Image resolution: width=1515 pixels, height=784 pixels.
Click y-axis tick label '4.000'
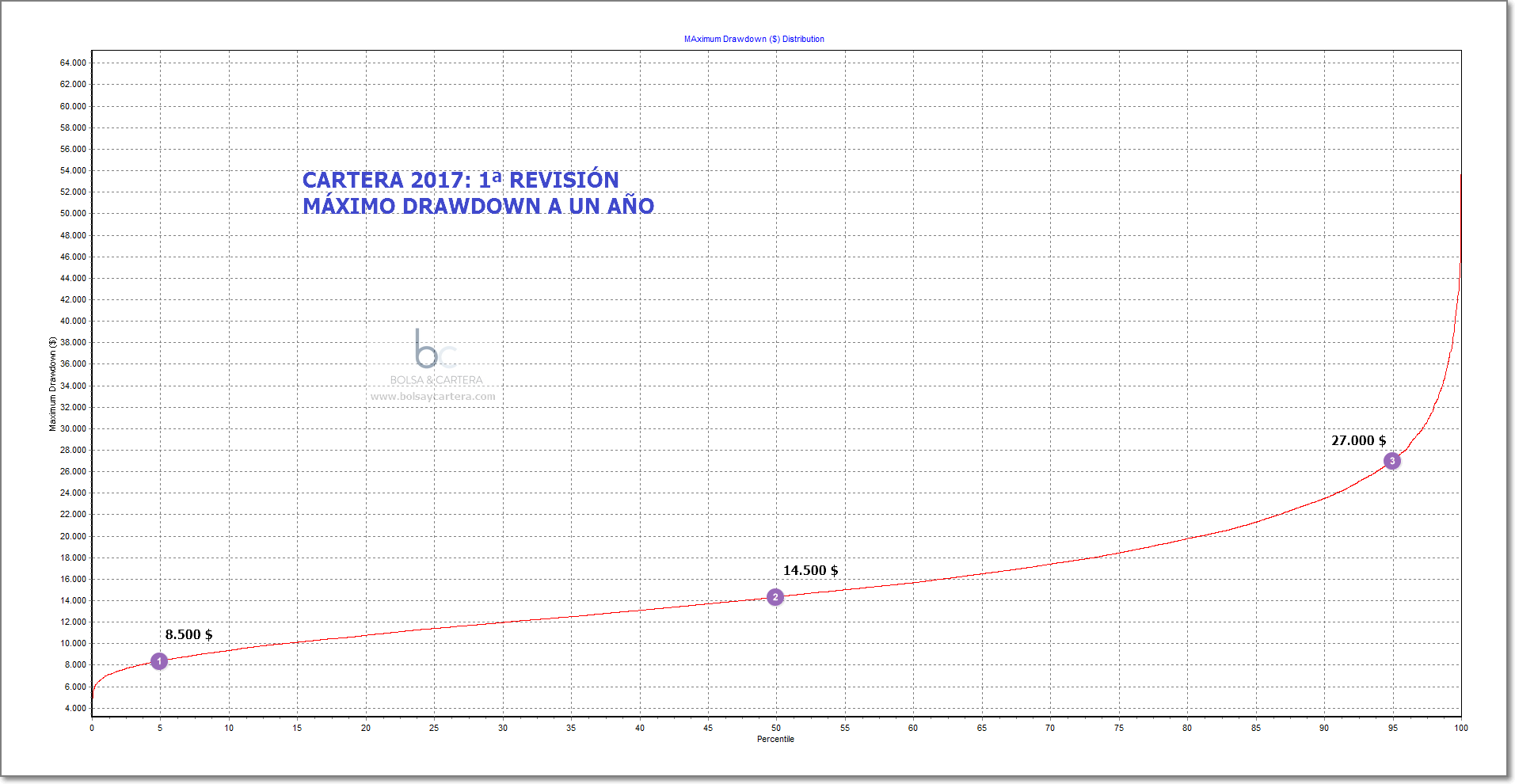pos(75,708)
